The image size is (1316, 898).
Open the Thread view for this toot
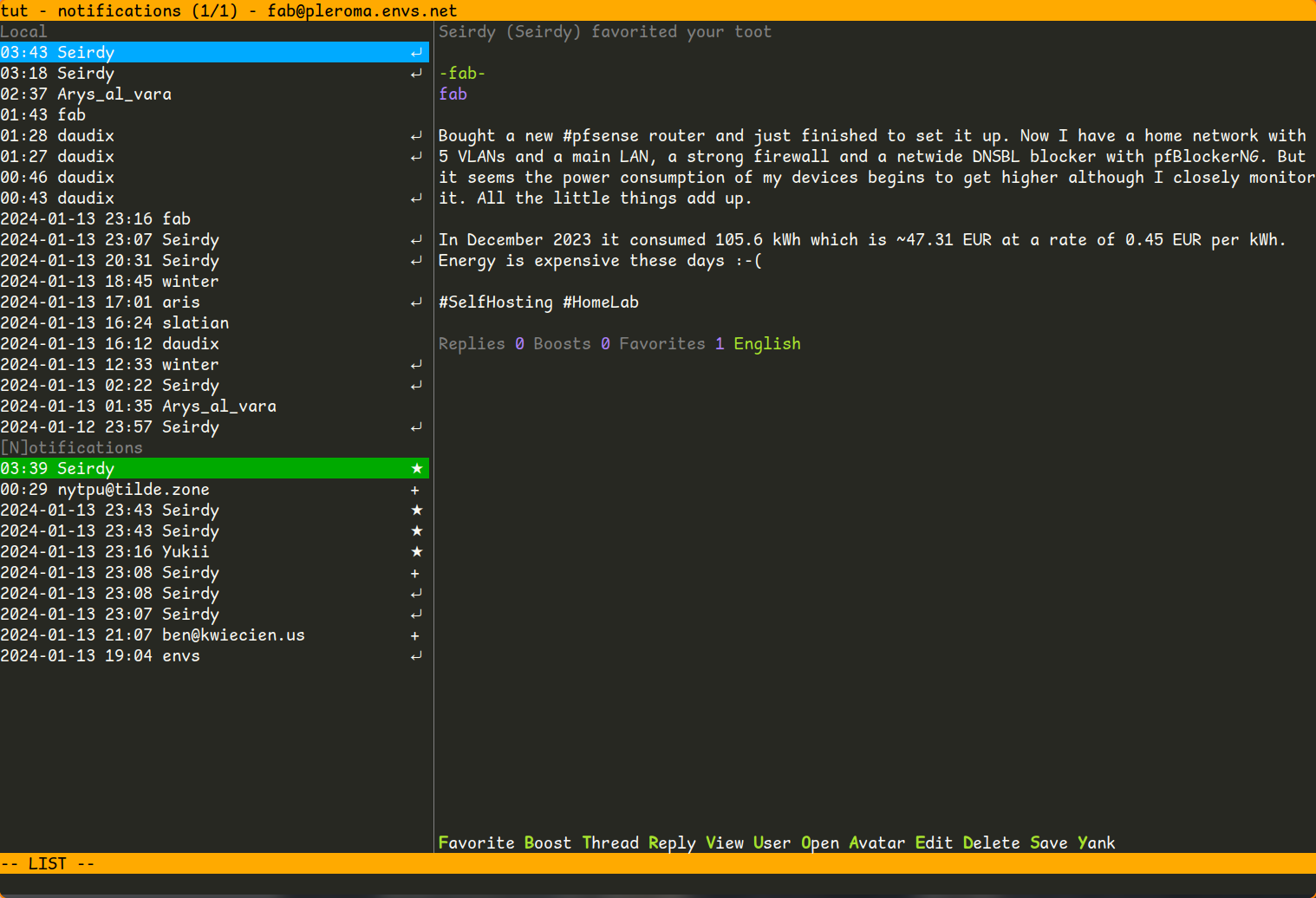(609, 843)
